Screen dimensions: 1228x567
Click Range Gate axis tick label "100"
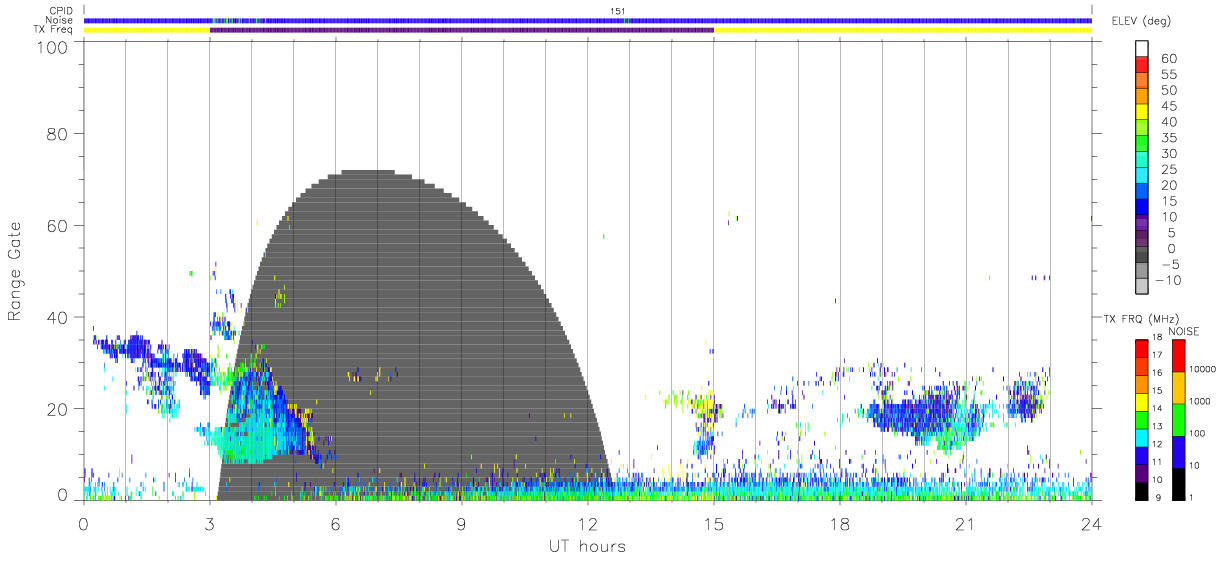(x=53, y=46)
